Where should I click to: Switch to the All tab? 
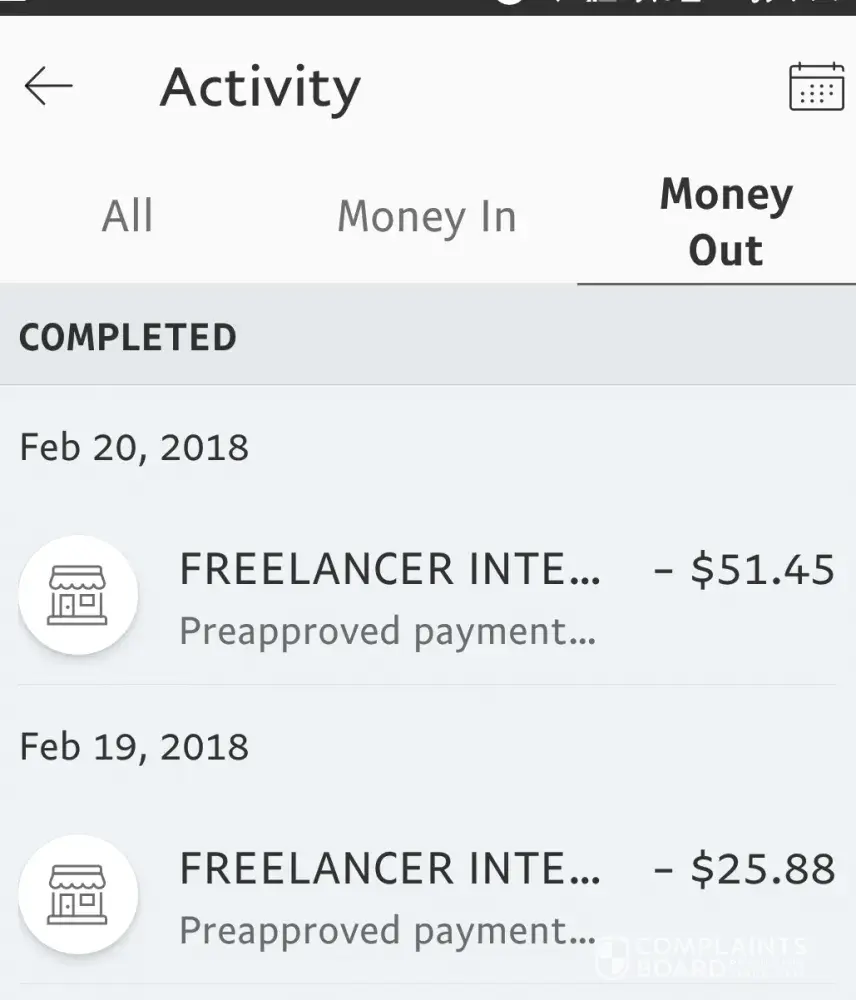[x=127, y=216]
